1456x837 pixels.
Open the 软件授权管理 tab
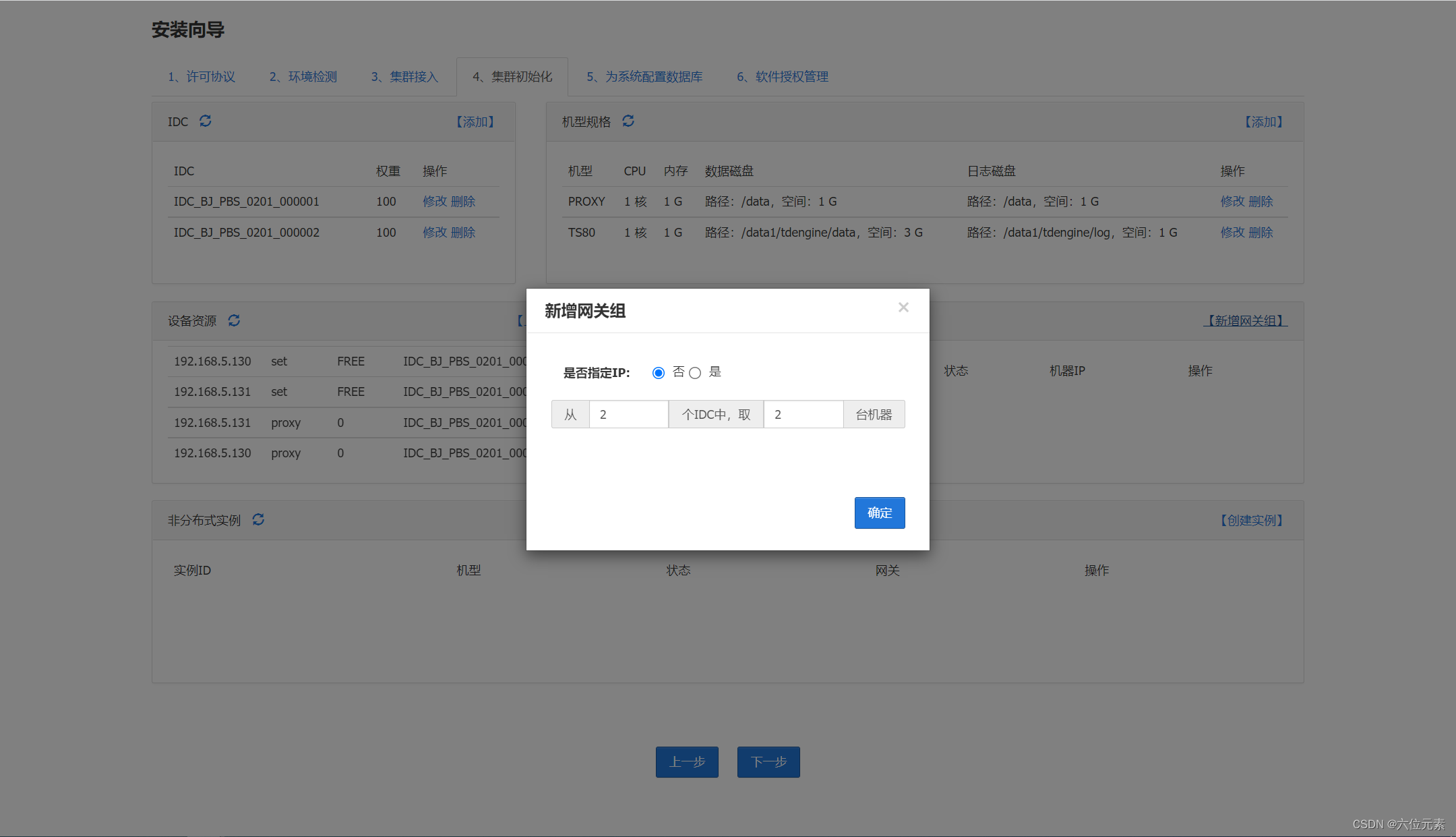[x=783, y=77]
